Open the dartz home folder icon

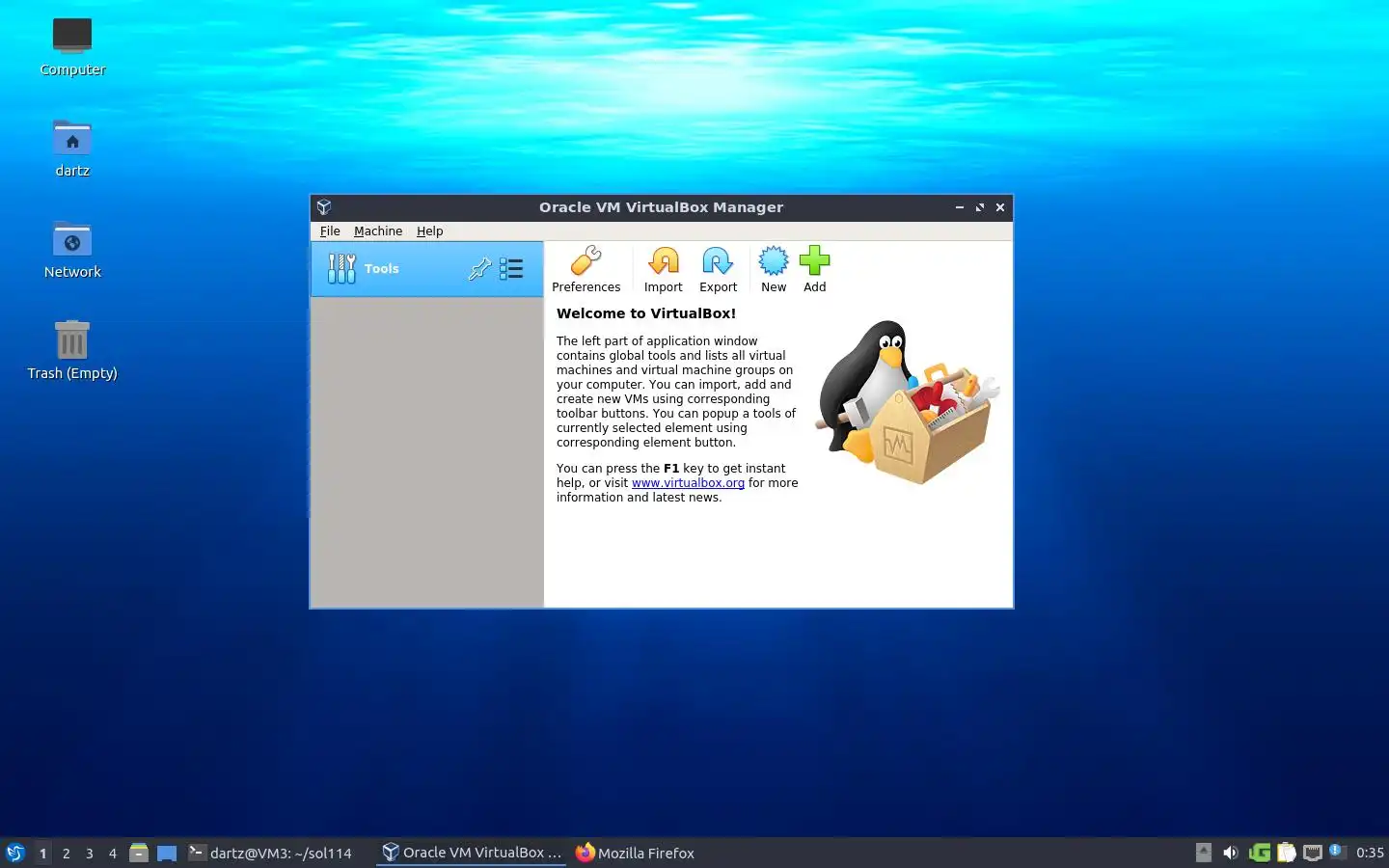72,149
